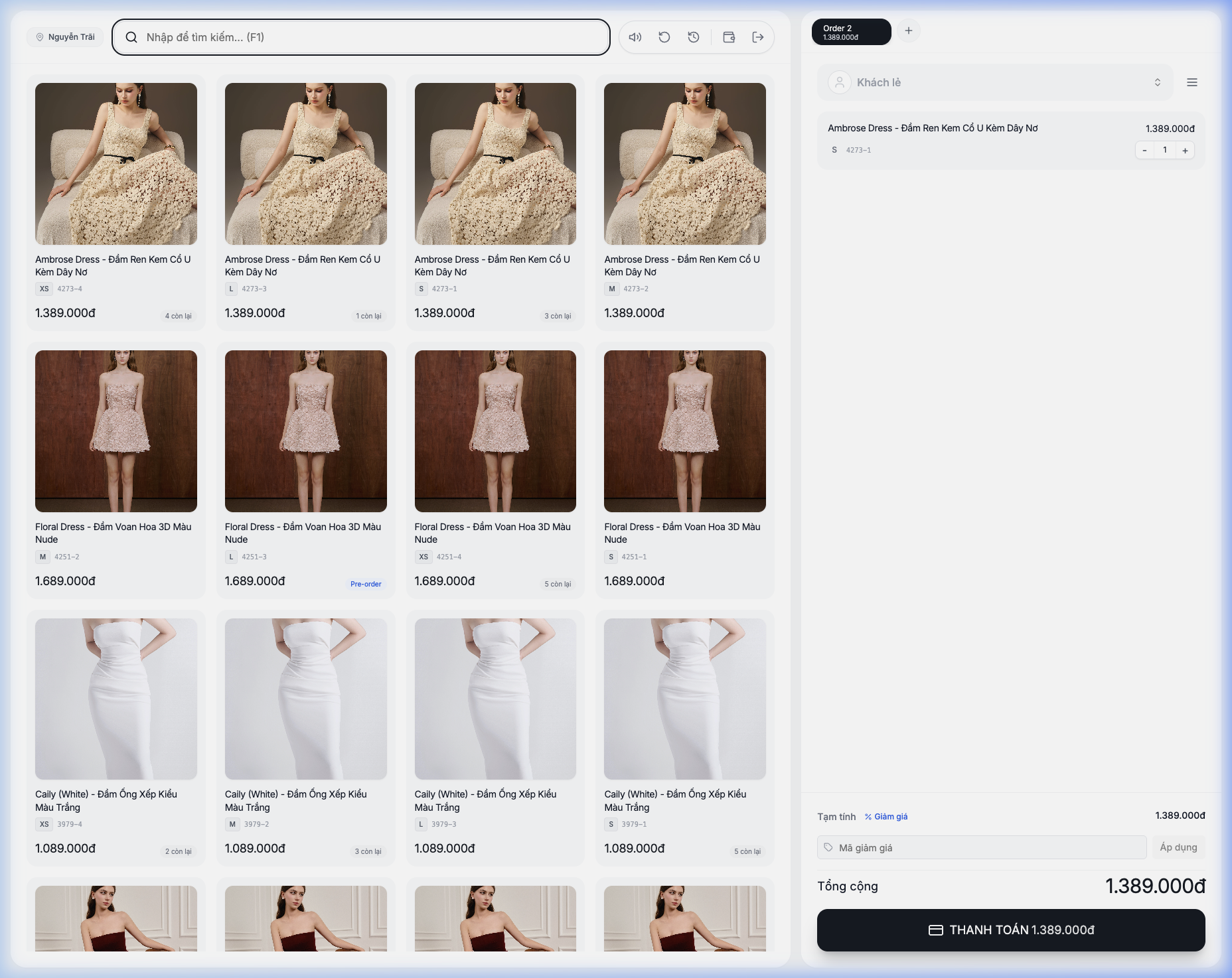Click '4 còn lại' stock label
This screenshot has height=978, width=1232.
click(178, 316)
